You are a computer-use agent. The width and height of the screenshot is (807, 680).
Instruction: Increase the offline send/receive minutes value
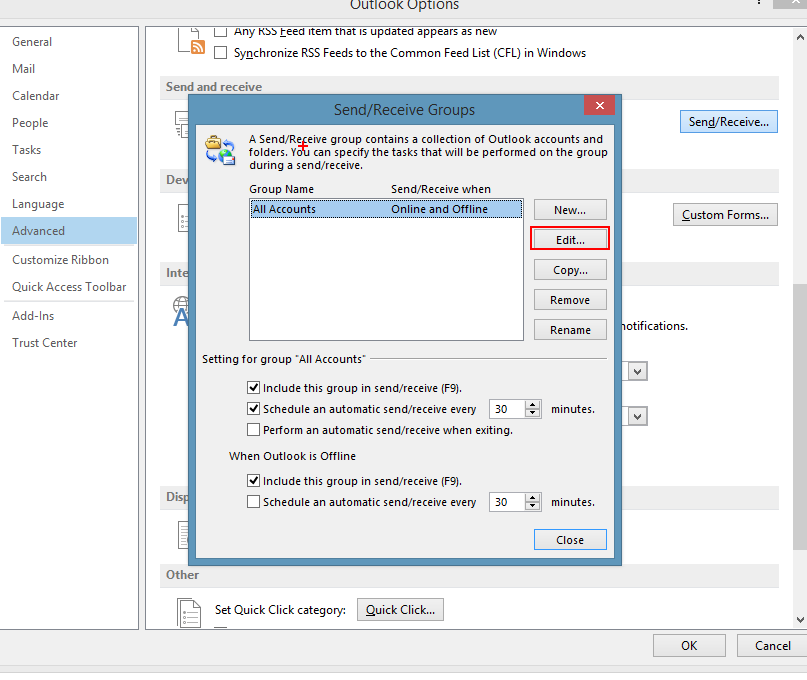point(533,498)
